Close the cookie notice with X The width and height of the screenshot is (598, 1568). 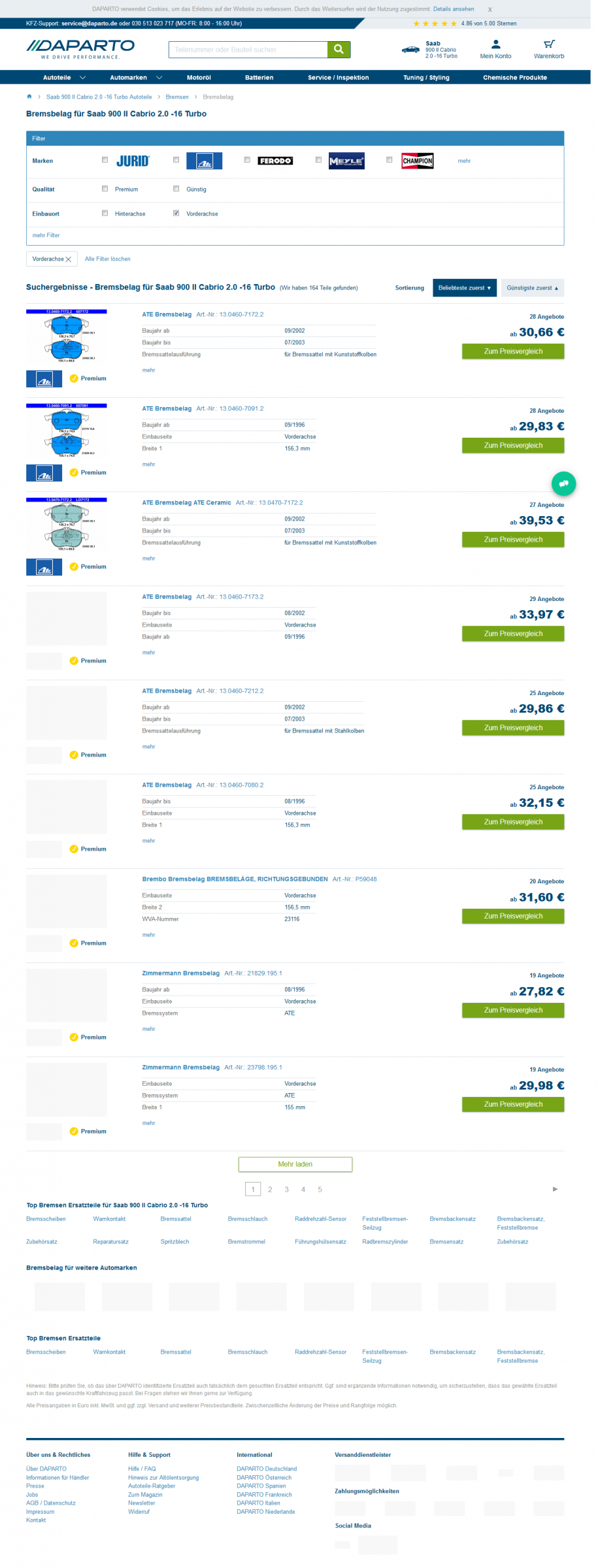pyautogui.click(x=490, y=10)
